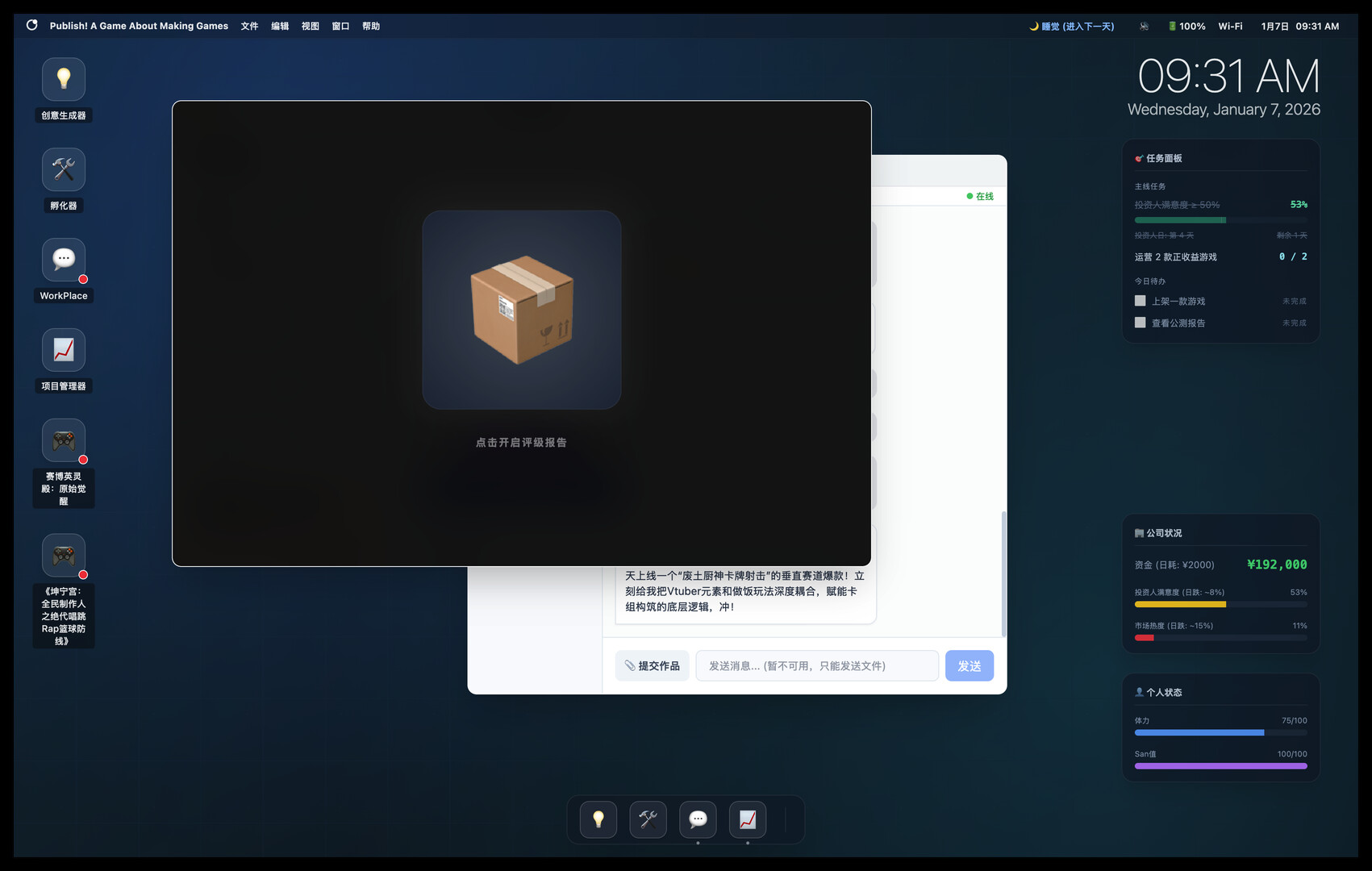Click the lightbulb icon in the dock
Viewport: 1372px width, 871px height.
pyautogui.click(x=598, y=819)
